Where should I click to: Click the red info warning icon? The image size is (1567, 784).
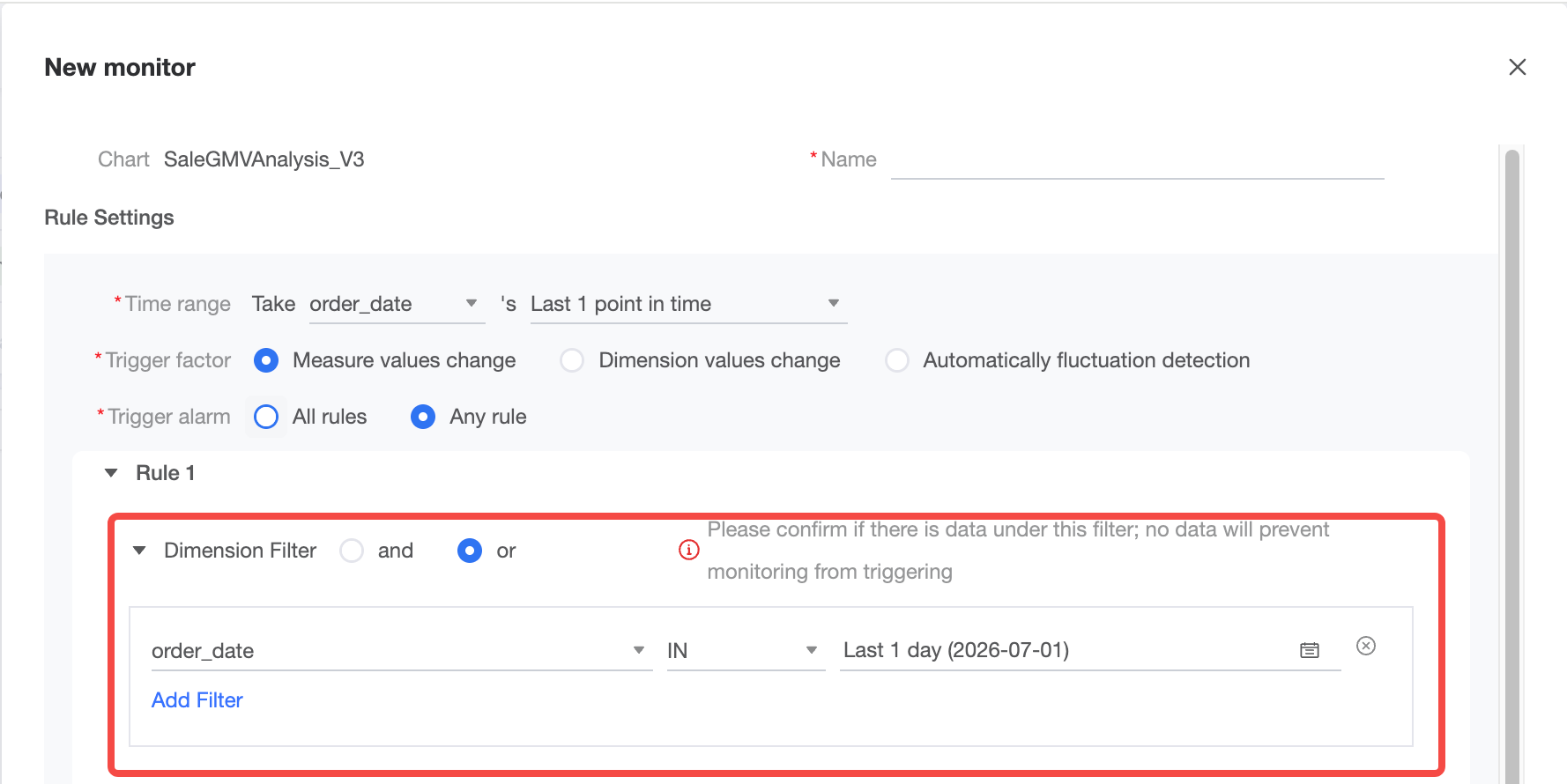tap(688, 551)
